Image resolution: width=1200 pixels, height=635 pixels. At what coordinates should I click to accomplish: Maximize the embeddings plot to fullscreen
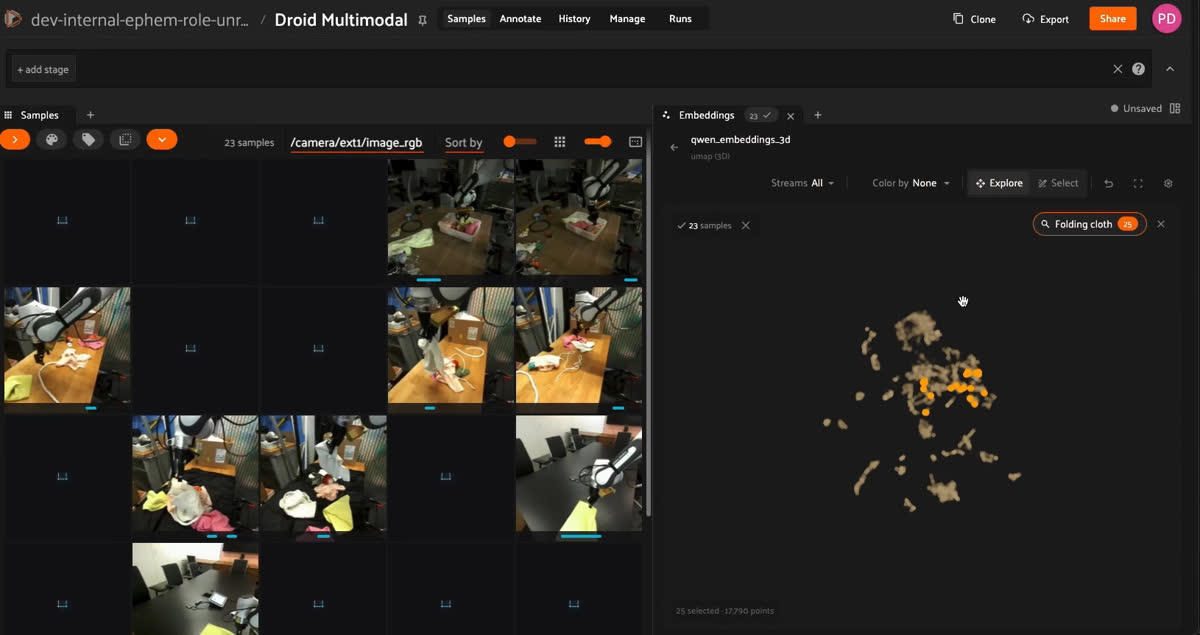point(1138,183)
